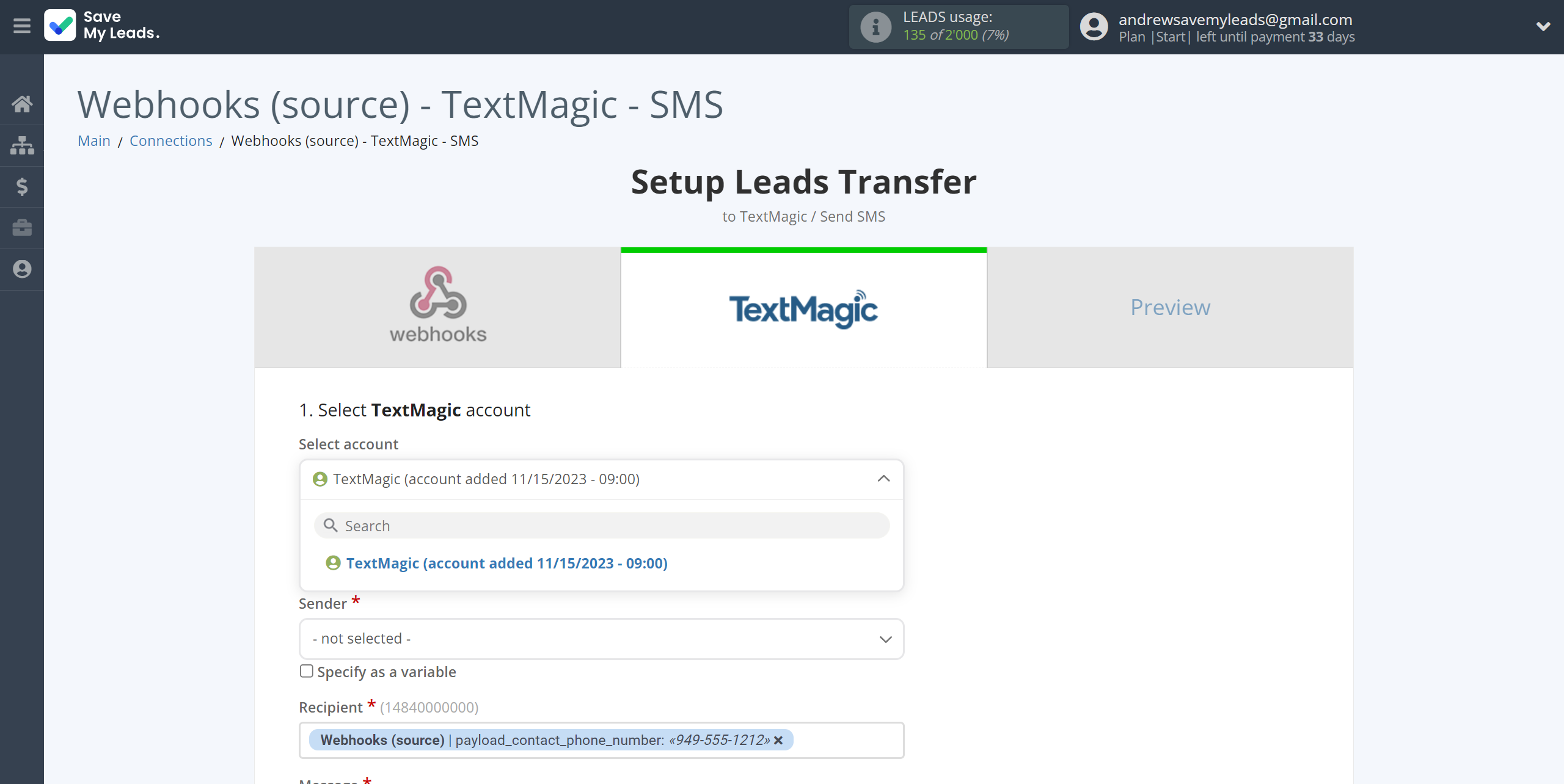
Task: Toggle the Specify as a variable checkbox
Action: coord(306,671)
